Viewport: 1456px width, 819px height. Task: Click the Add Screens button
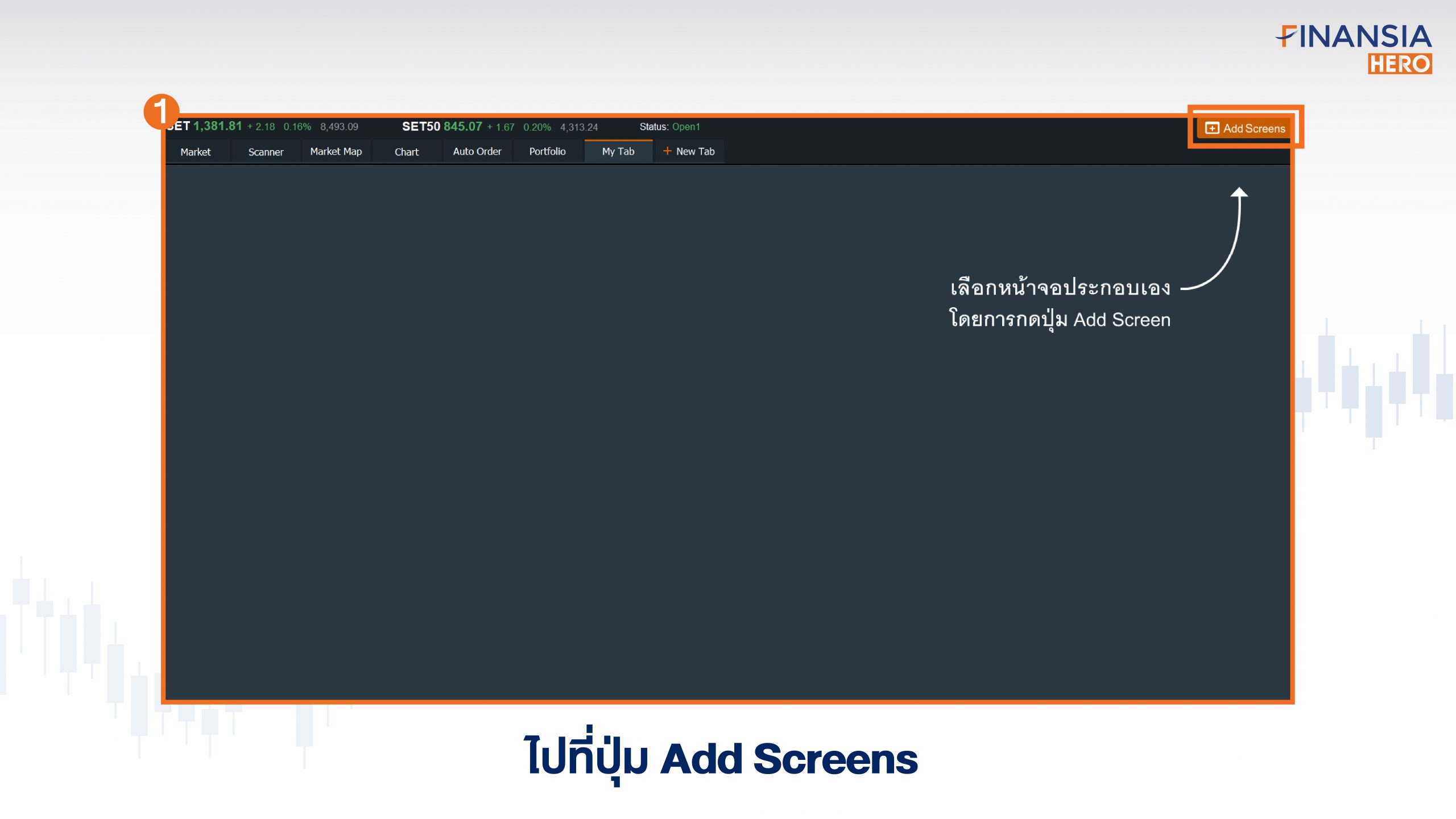pos(1246,127)
